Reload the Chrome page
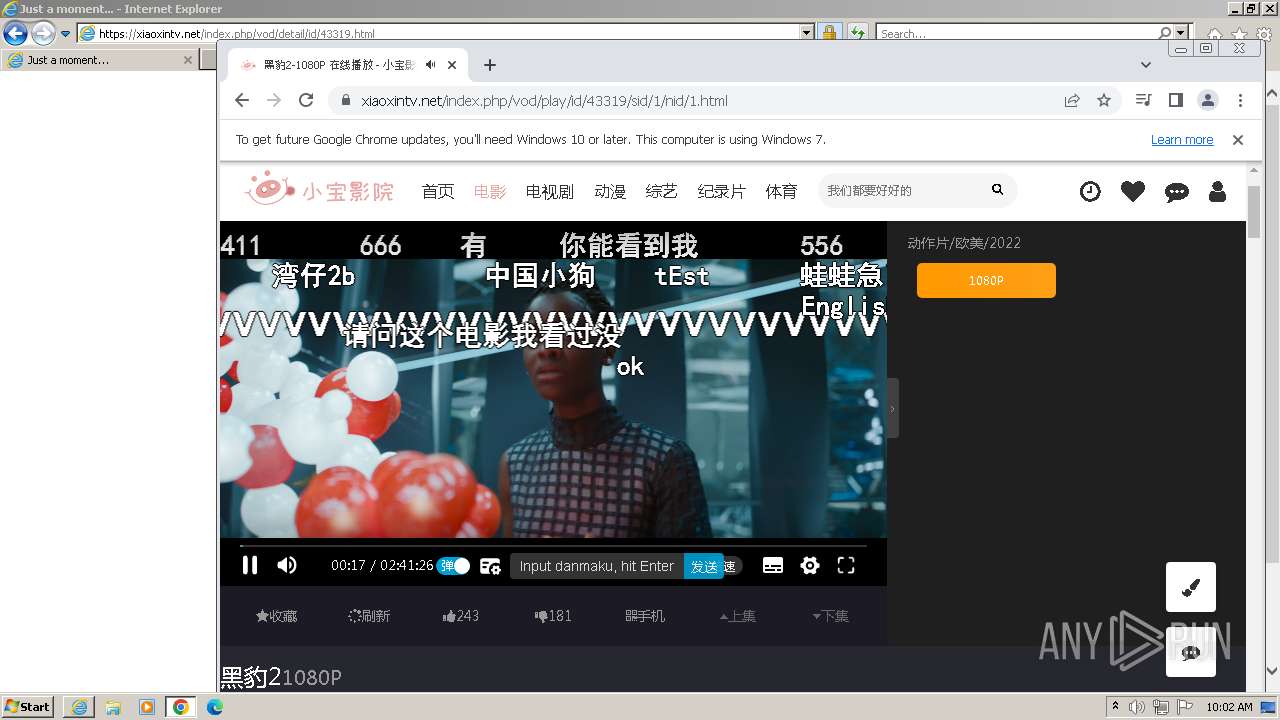The width and height of the screenshot is (1280, 720). pos(306,100)
